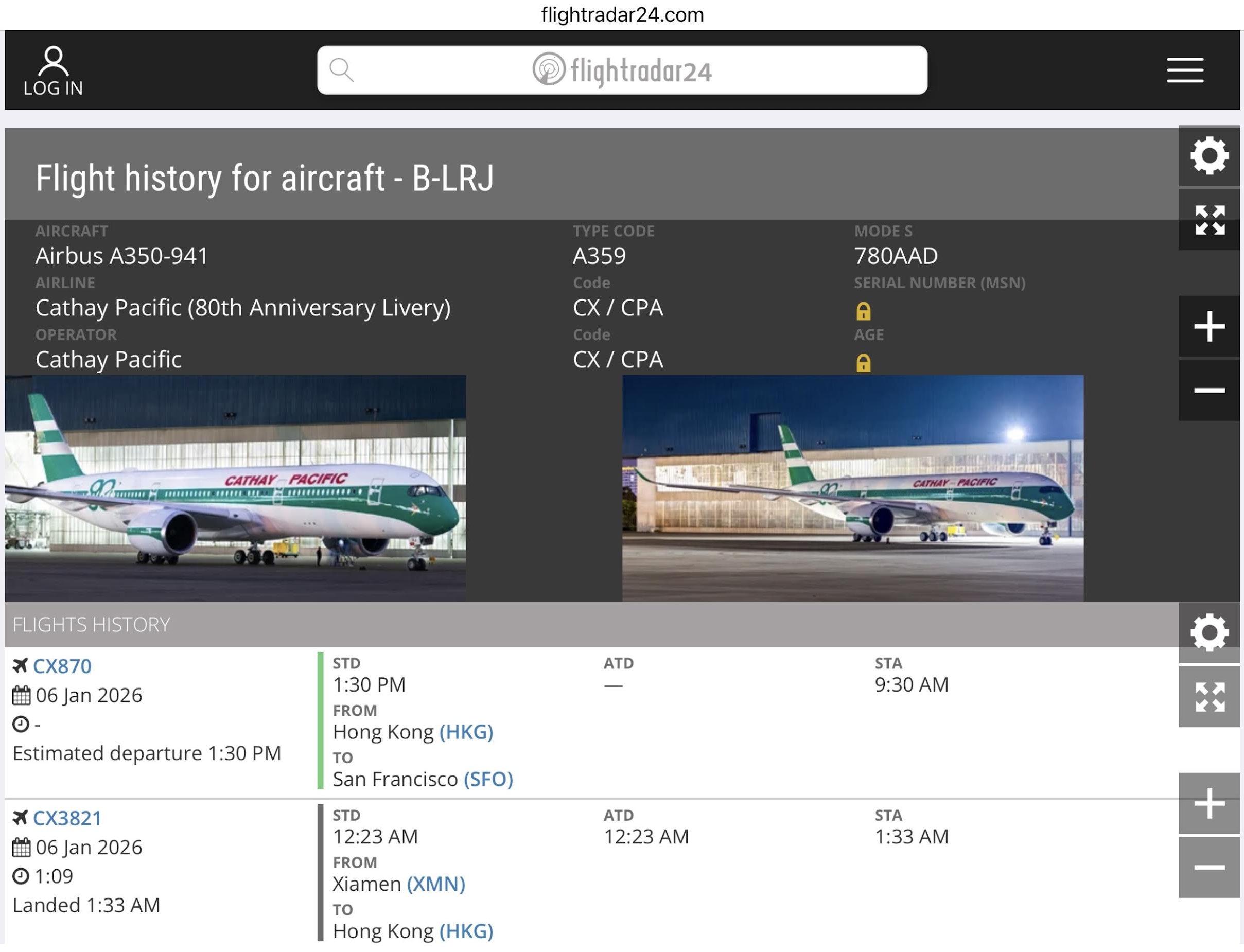Open the hamburger menu
This screenshot has width=1244, height=952.
coord(1184,70)
